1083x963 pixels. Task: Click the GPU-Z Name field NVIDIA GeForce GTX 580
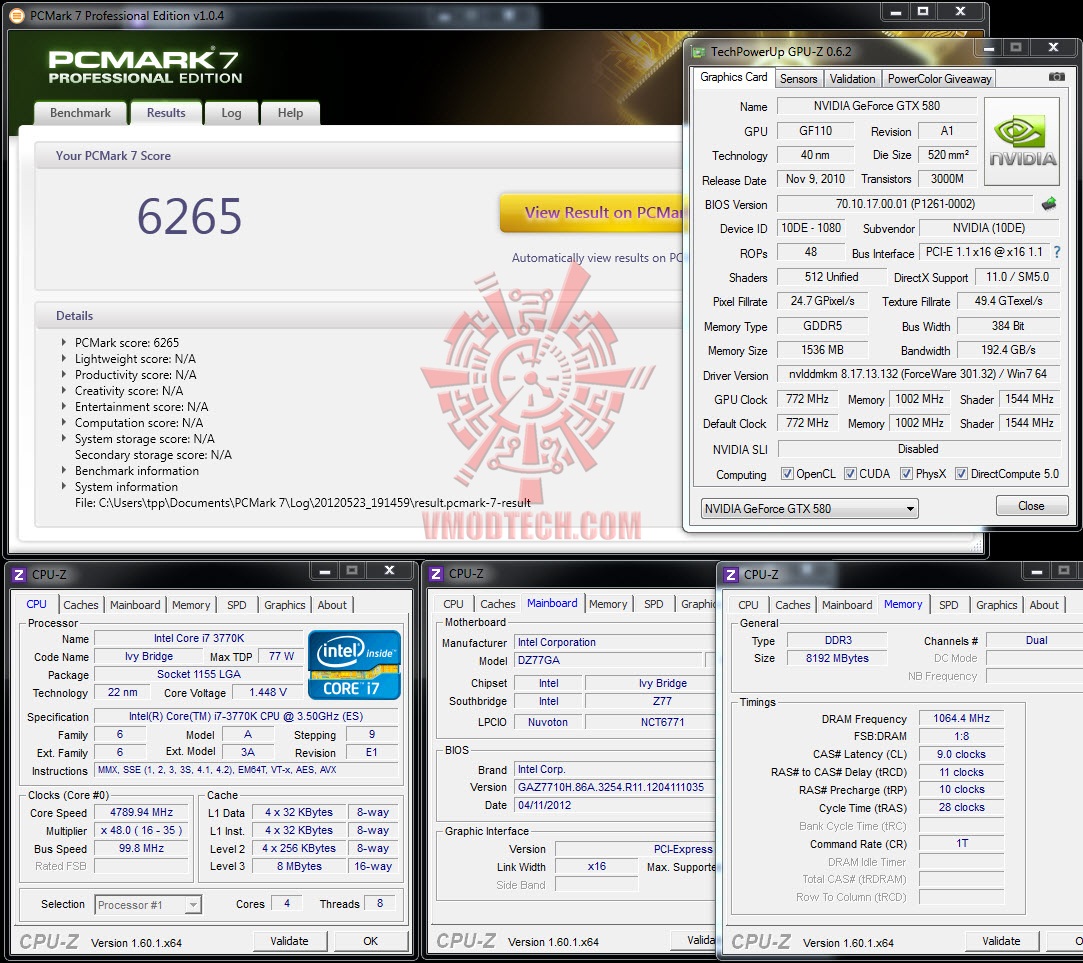point(876,106)
